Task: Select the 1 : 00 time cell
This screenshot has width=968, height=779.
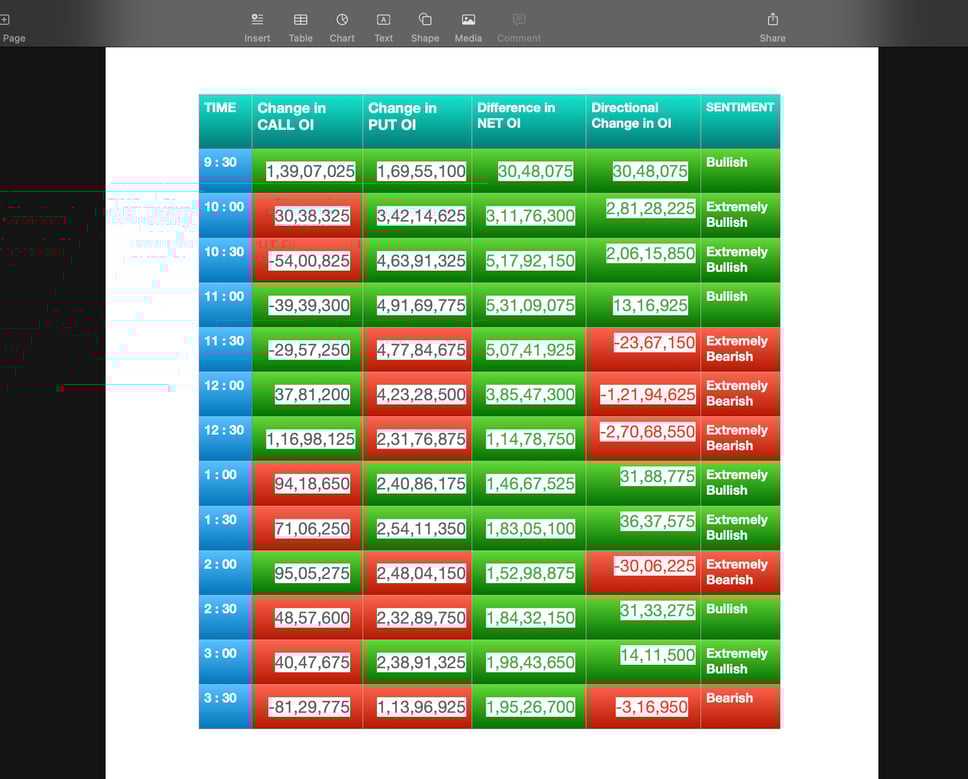Action: pyautogui.click(x=225, y=483)
